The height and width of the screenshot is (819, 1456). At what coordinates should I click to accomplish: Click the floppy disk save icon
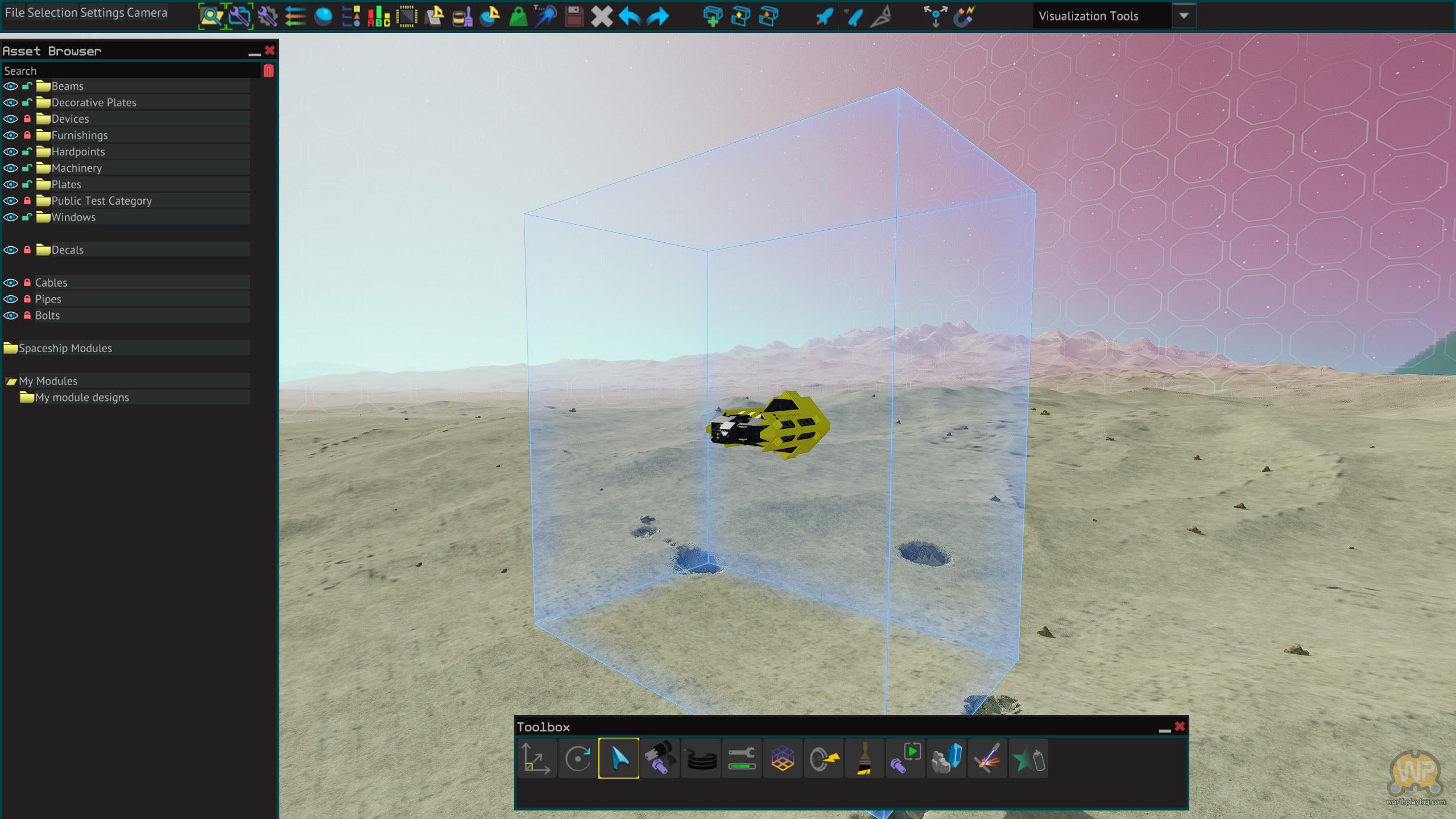pyautogui.click(x=574, y=16)
